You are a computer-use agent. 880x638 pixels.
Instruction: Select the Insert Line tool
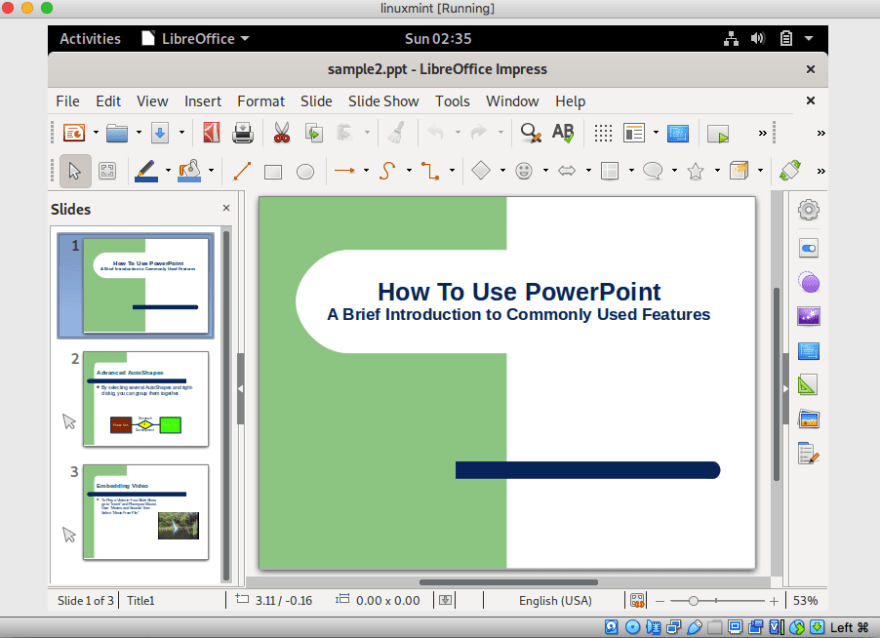[242, 171]
